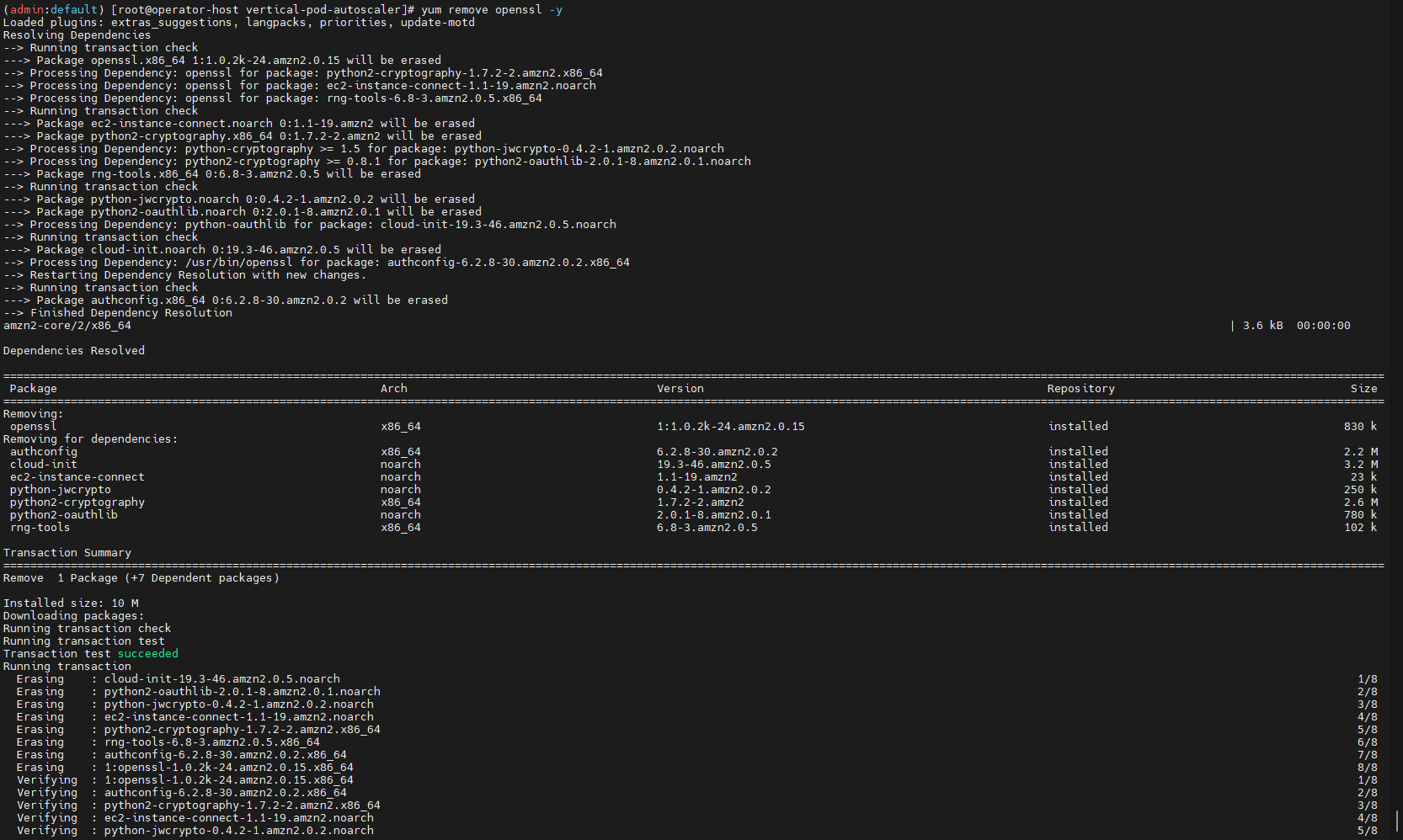Image resolution: width=1403 pixels, height=840 pixels.
Task: Select 'Erasing : cloud-init-19.3-46.amzn2.0.5.noarch' line
Action: pos(179,679)
